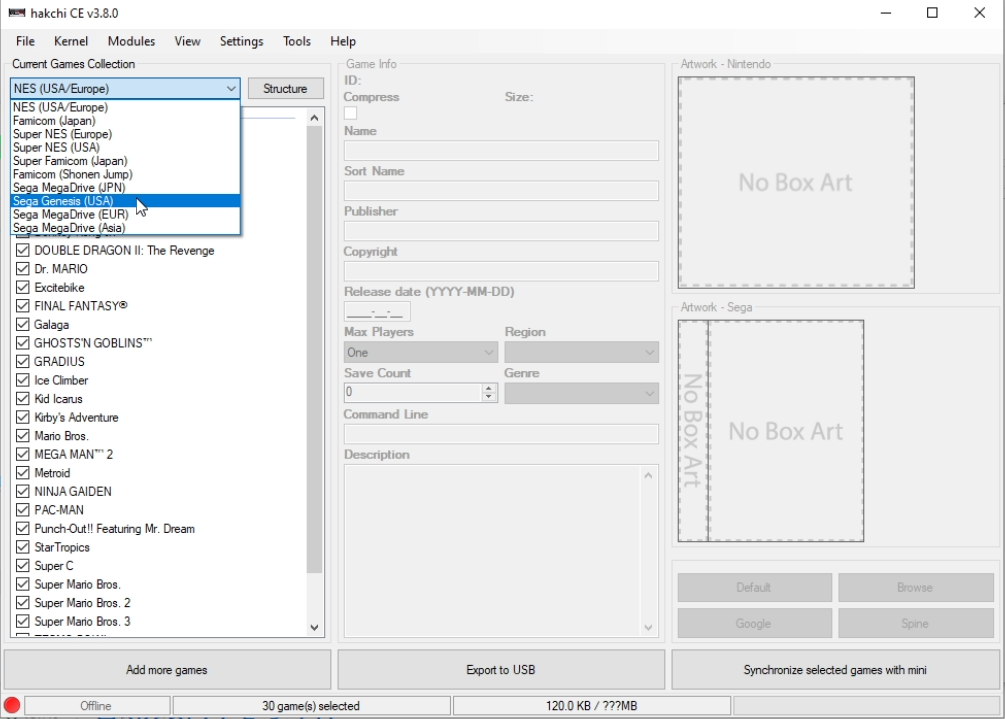Toggle GHOSTS'N GOBLINS checkbox
Screen dimensions: 1005x719
coord(23,343)
